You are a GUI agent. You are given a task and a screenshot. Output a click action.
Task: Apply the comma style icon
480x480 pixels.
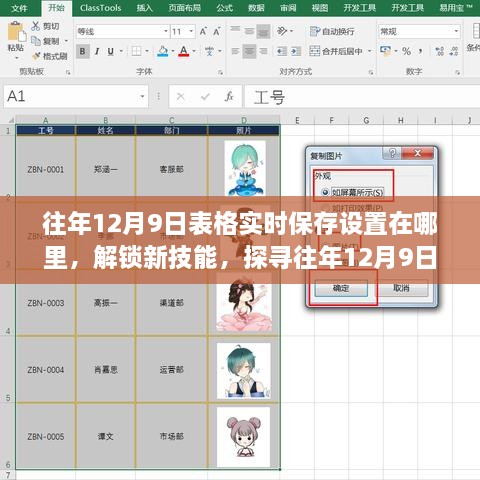pyautogui.click(x=421, y=51)
